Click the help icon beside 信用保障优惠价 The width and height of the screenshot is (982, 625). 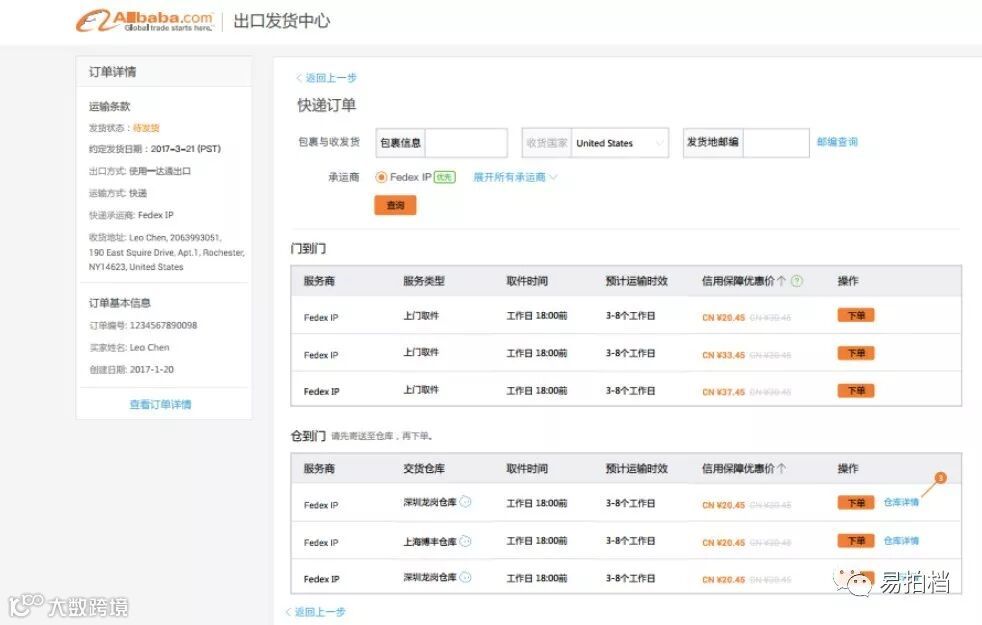click(797, 281)
